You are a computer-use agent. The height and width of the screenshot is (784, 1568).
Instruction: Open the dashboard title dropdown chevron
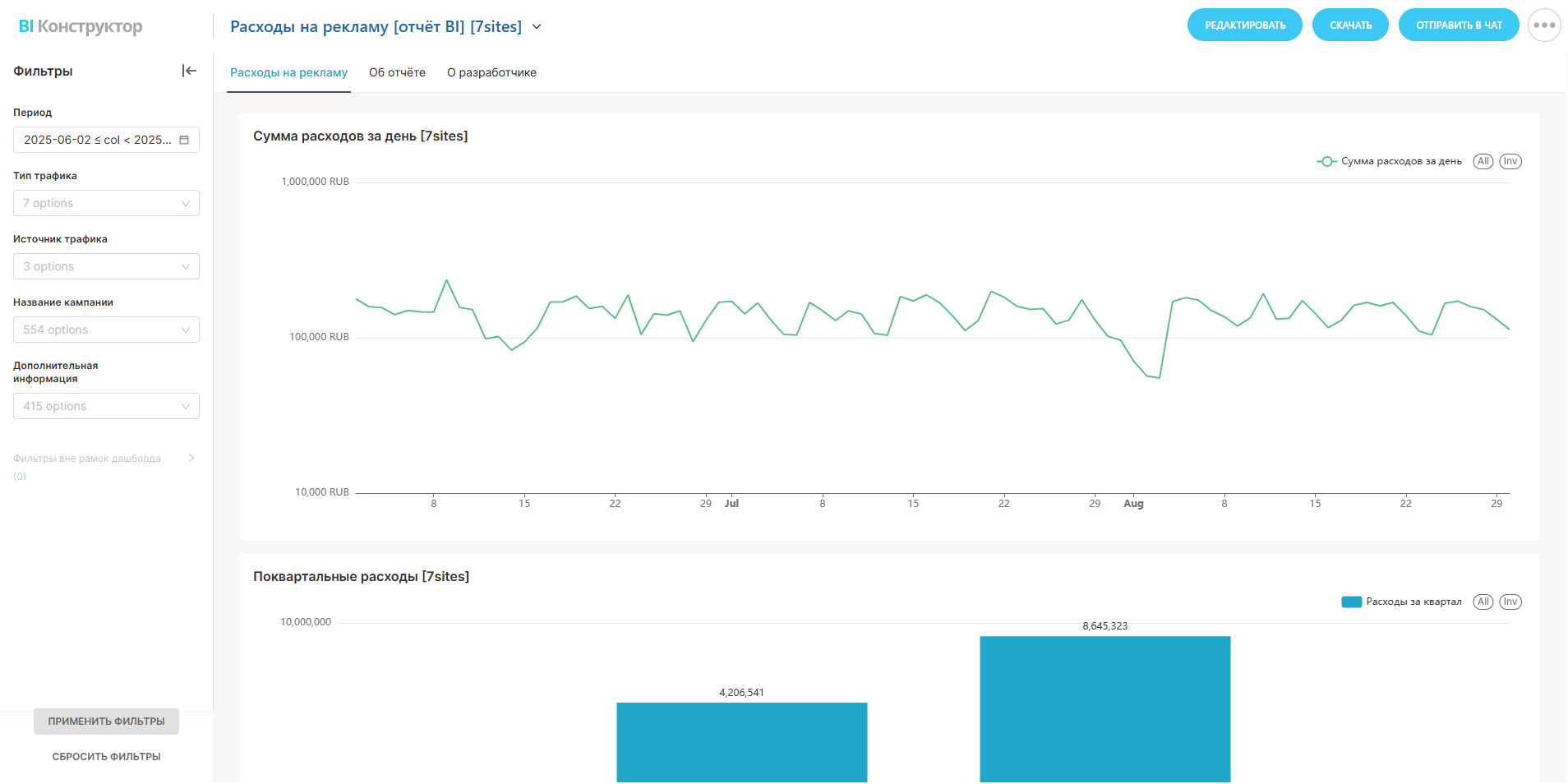537,27
